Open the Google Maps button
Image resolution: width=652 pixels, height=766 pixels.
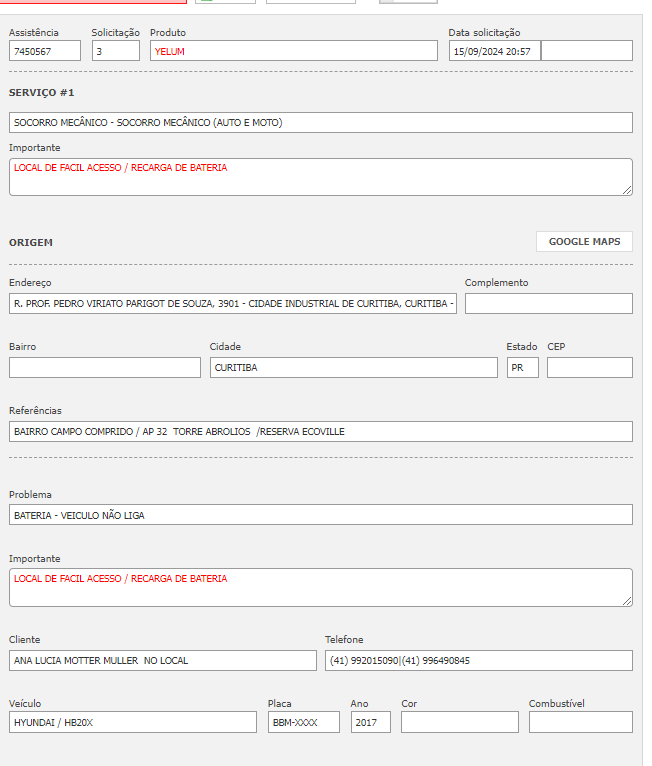(584, 242)
